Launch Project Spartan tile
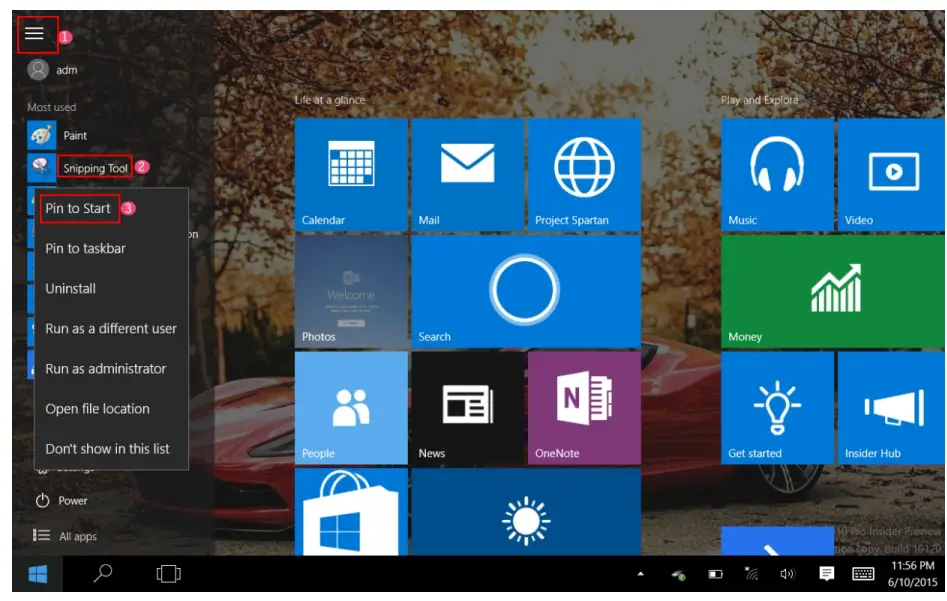 tap(584, 175)
